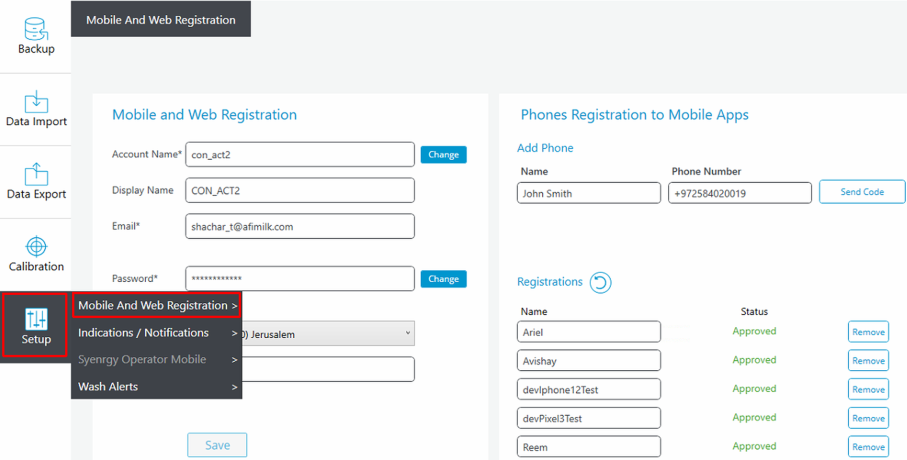Select the Mobile And Web Registration tab
This screenshot has width=907, height=460.
pos(161,19)
